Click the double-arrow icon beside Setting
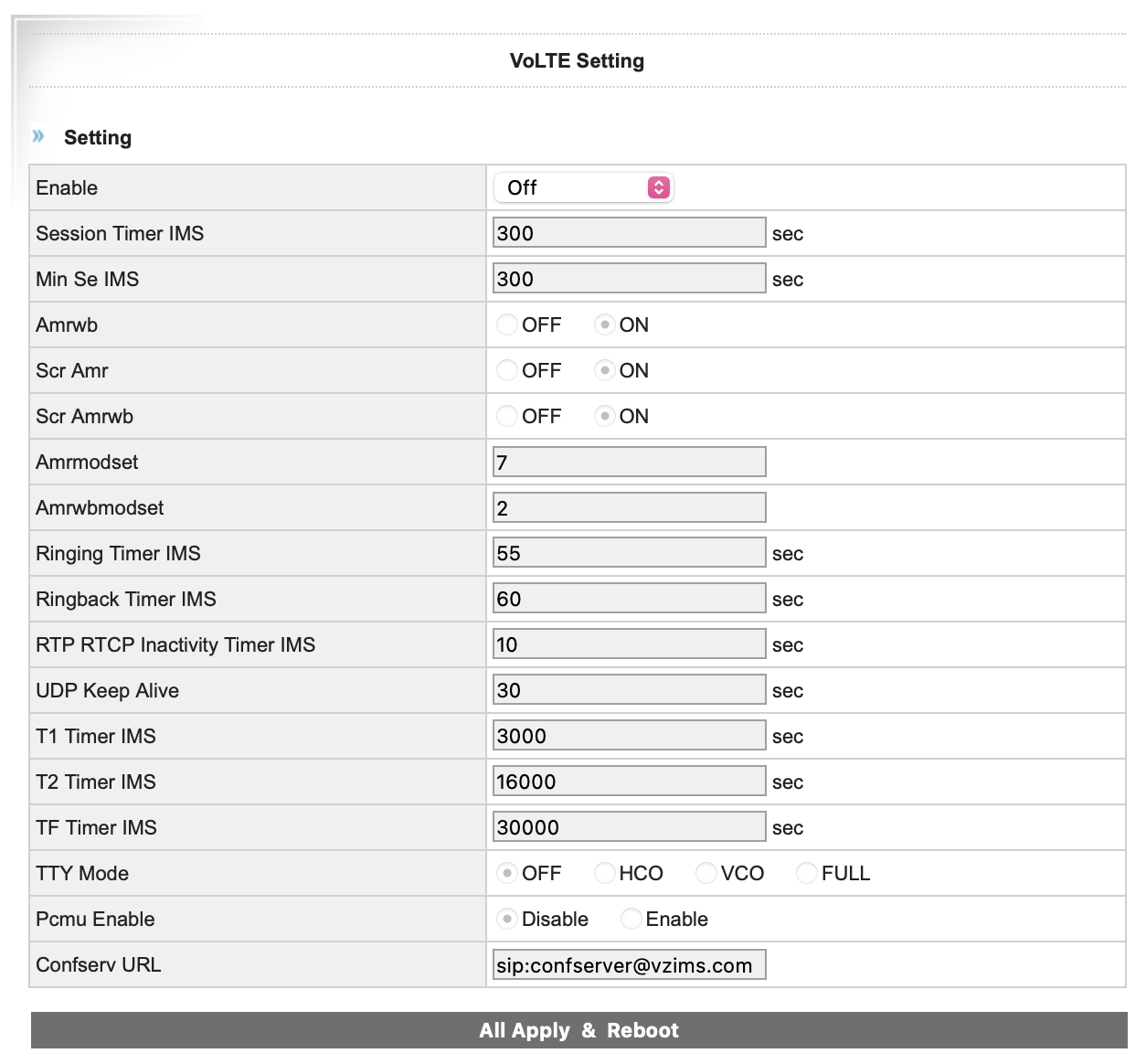The image size is (1146, 1064). click(38, 136)
